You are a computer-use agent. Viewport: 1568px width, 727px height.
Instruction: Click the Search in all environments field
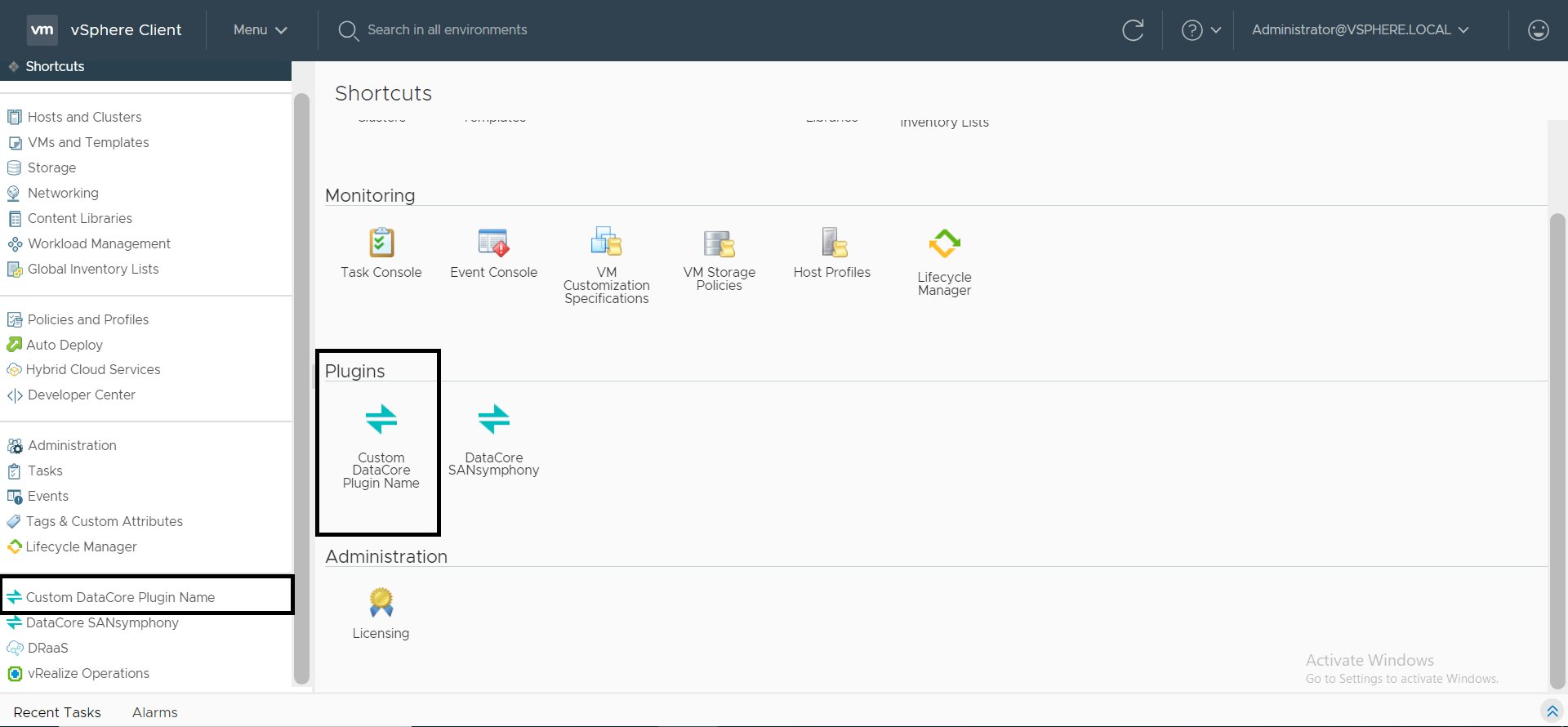coord(447,30)
